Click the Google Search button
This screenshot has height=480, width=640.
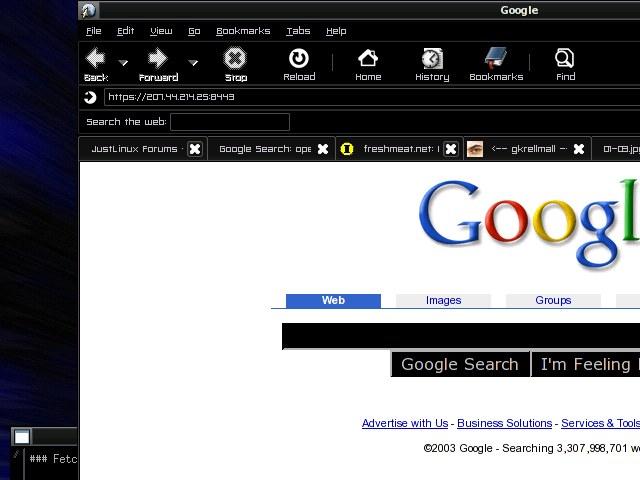[460, 364]
